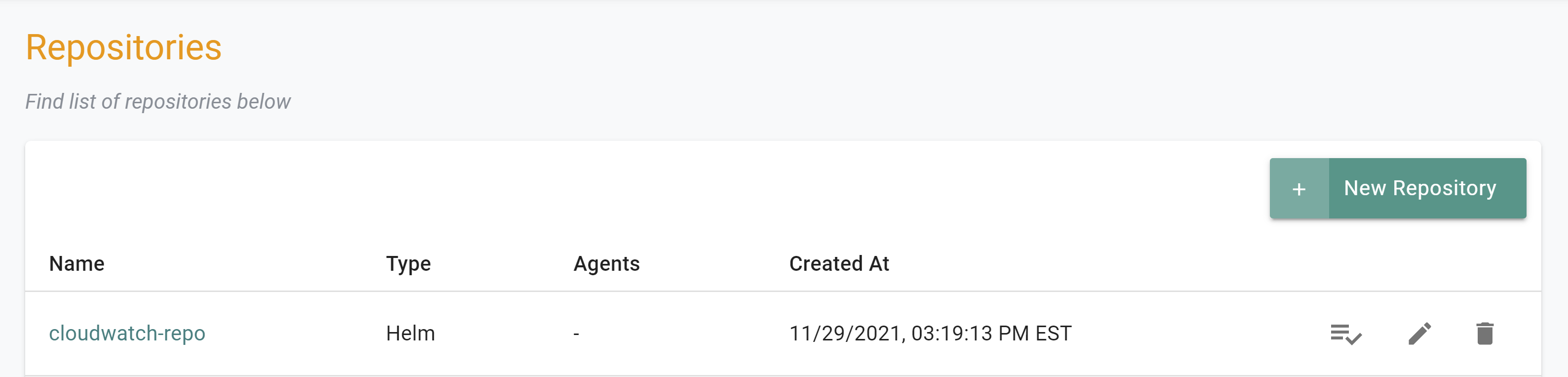Sort by the Type column header
The image size is (1568, 377).
pyautogui.click(x=409, y=264)
